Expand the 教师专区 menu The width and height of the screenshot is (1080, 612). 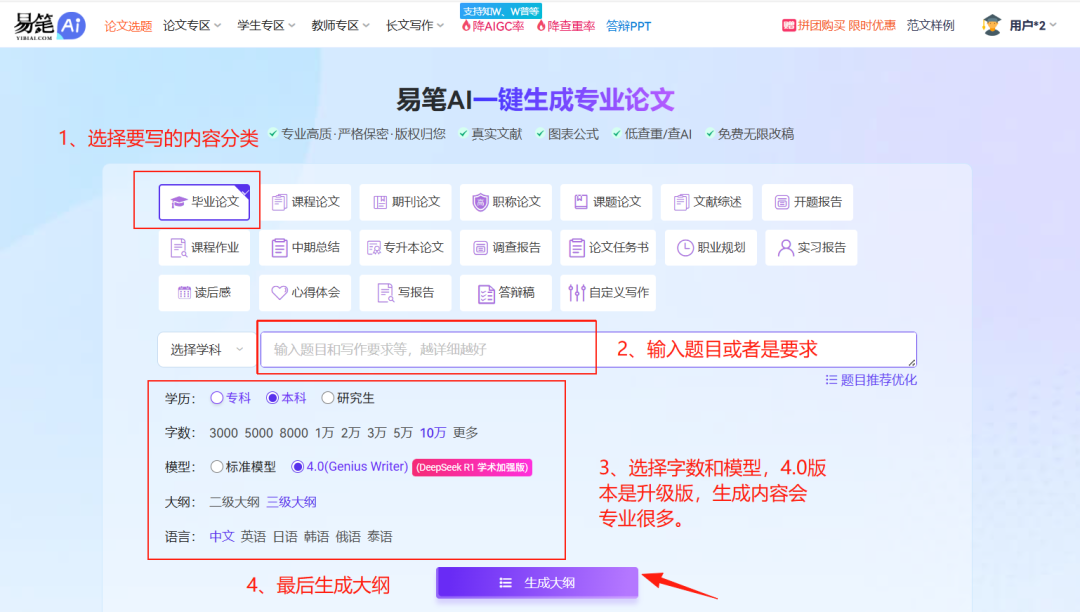pyautogui.click(x=341, y=25)
